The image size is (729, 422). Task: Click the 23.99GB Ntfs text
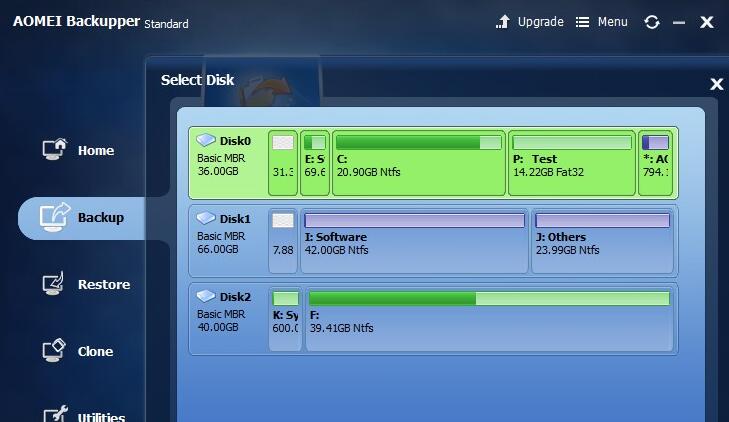(x=568, y=250)
